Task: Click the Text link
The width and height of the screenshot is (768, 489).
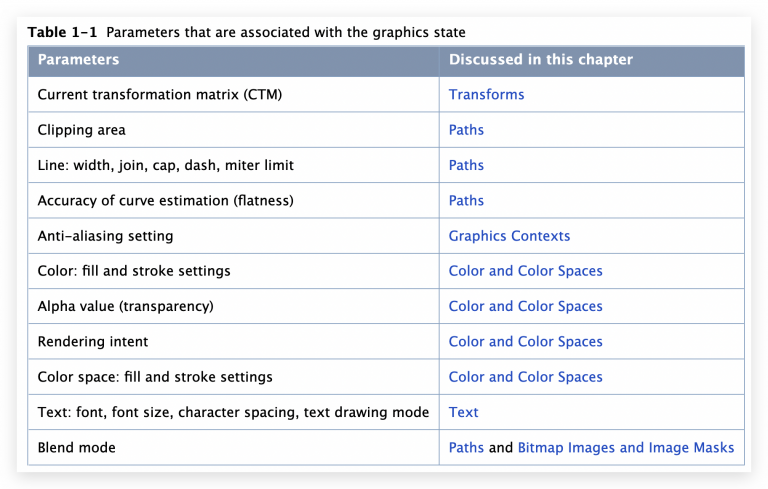Action: pos(463,412)
